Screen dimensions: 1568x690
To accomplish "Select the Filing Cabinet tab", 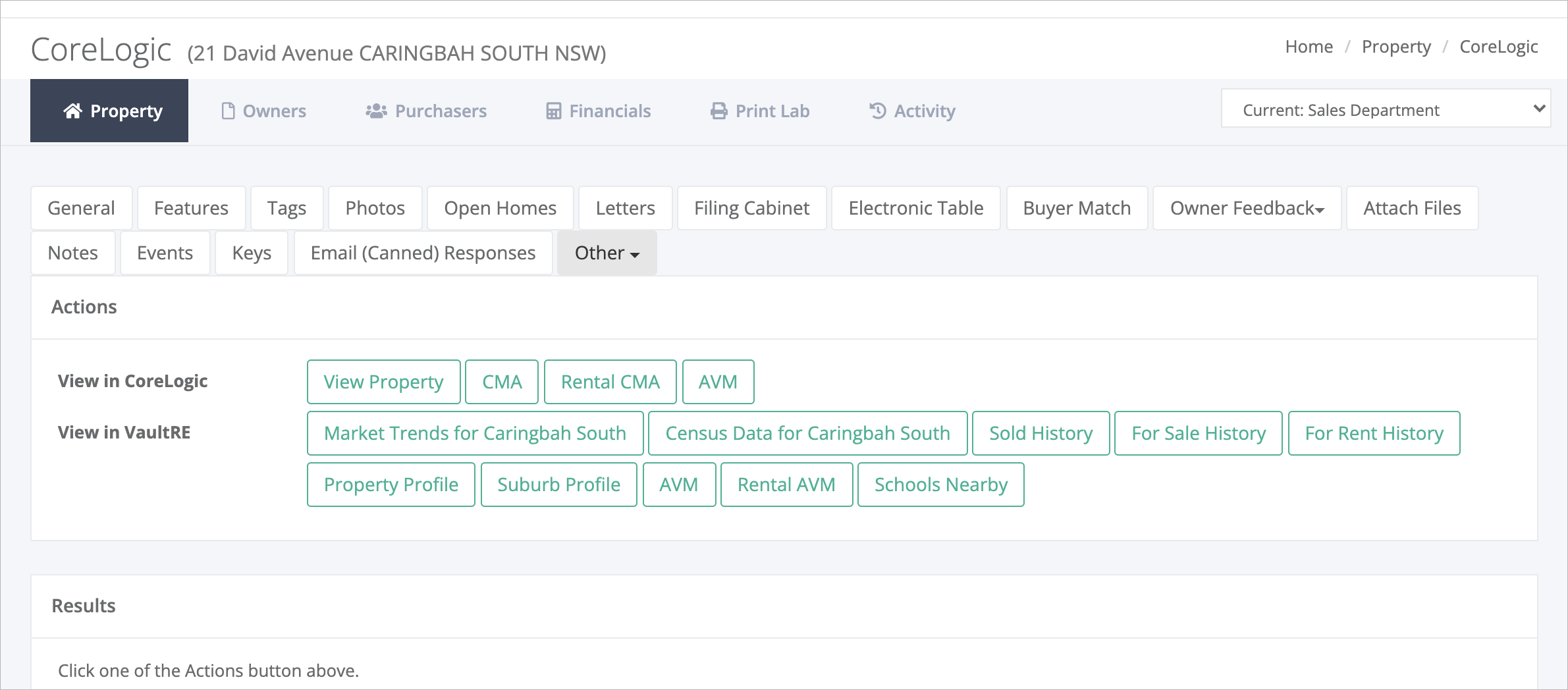I will (751, 208).
